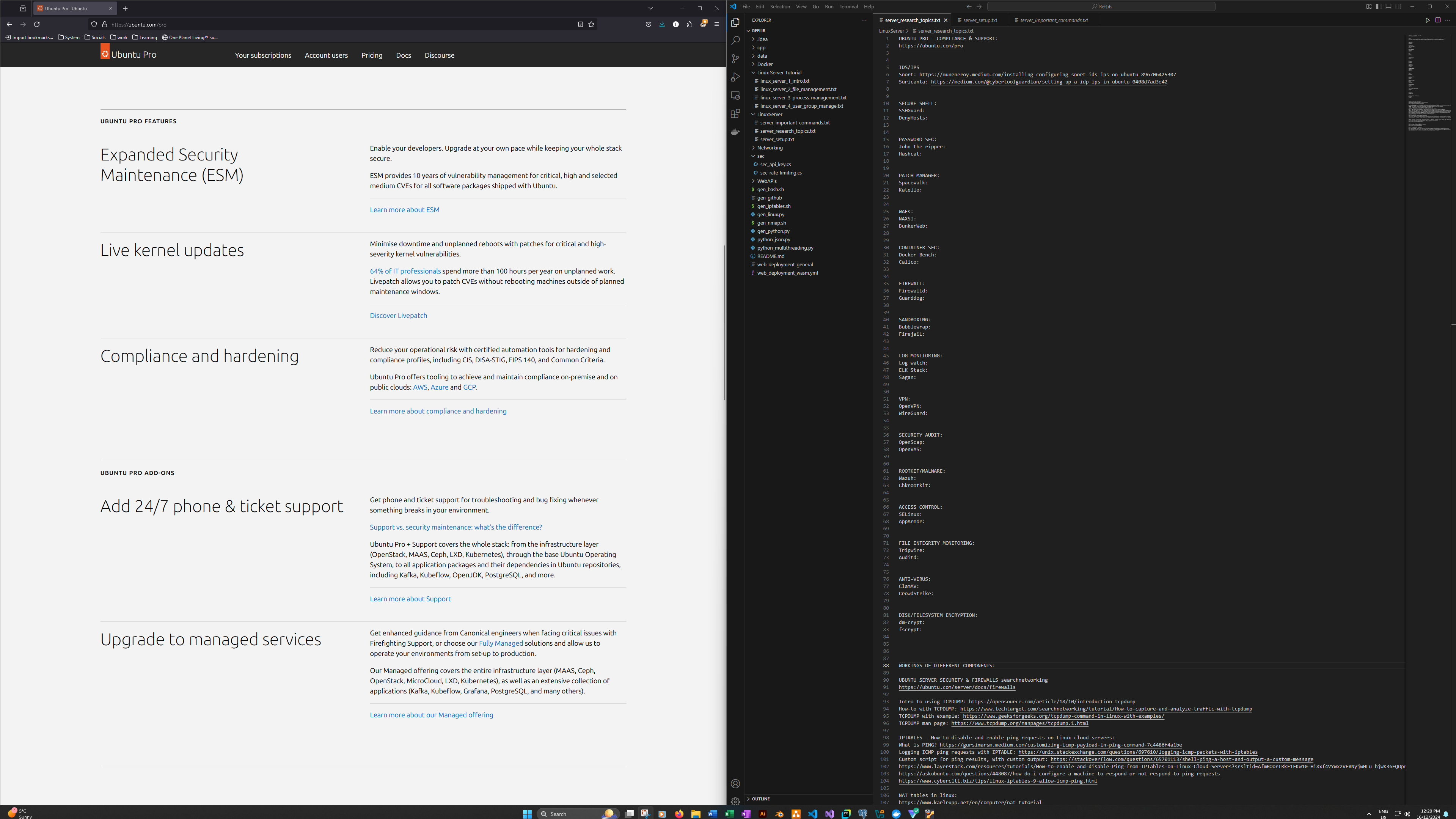The image size is (1456, 819).
Task: Open Firefox new tab with plus button
Action: coord(126,8)
